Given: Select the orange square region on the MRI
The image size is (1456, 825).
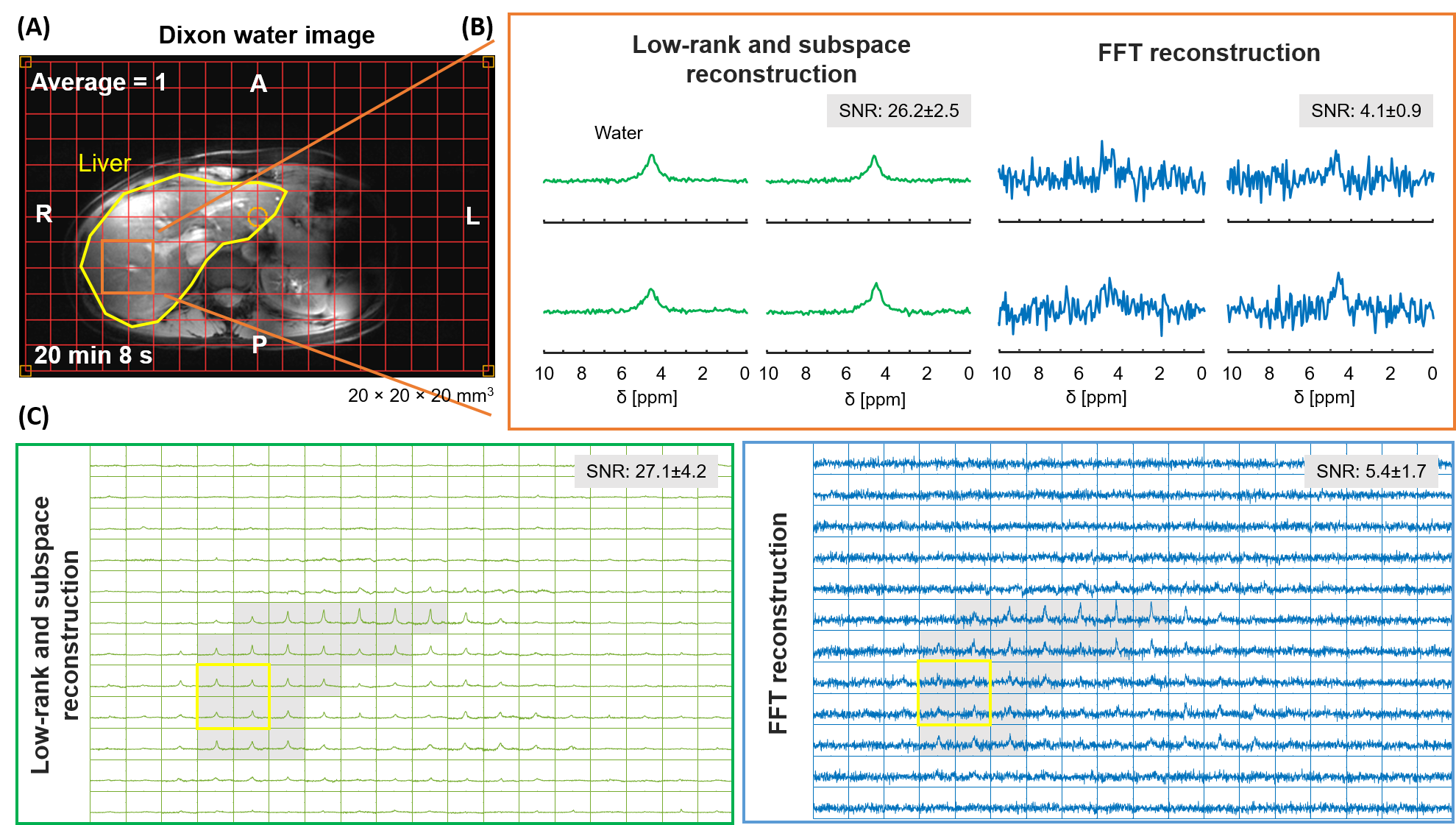Looking at the screenshot, I should [x=127, y=266].
